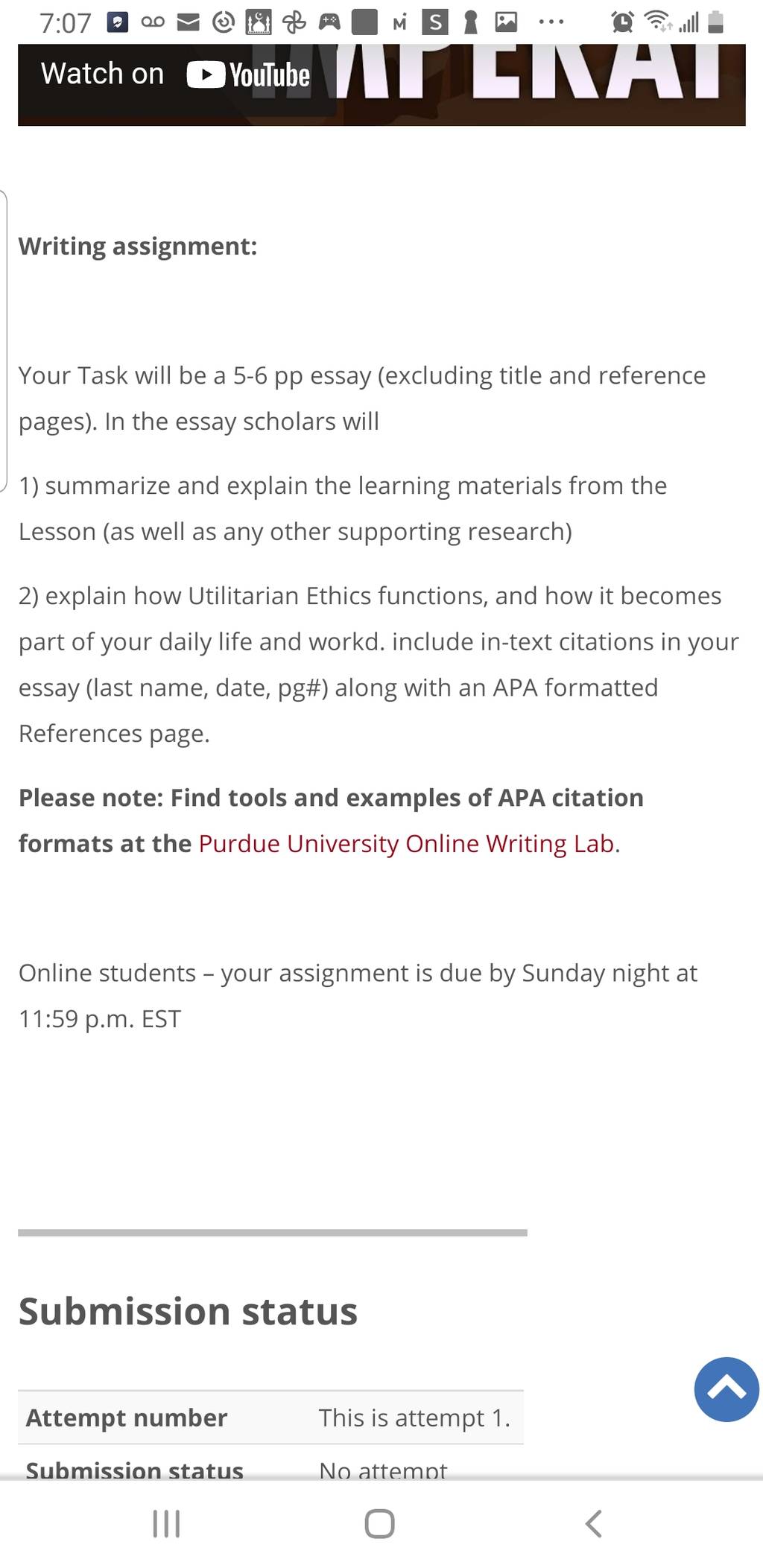
Task: Tap the battery status icon
Action: [715, 22]
